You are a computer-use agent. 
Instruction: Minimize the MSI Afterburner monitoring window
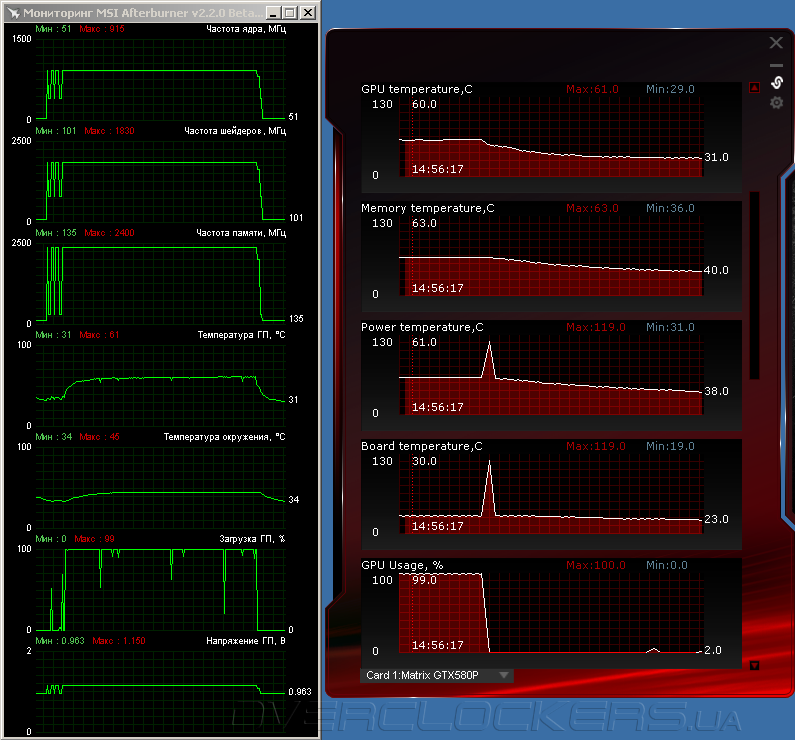(273, 13)
